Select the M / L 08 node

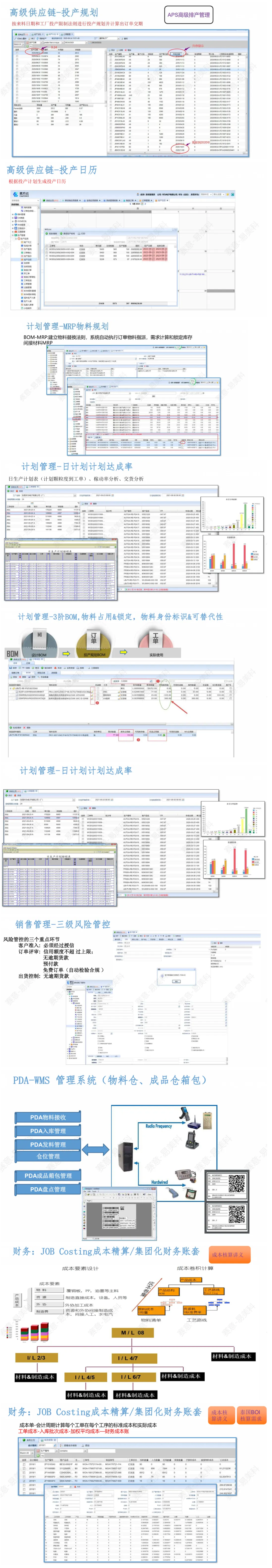(133, 1333)
